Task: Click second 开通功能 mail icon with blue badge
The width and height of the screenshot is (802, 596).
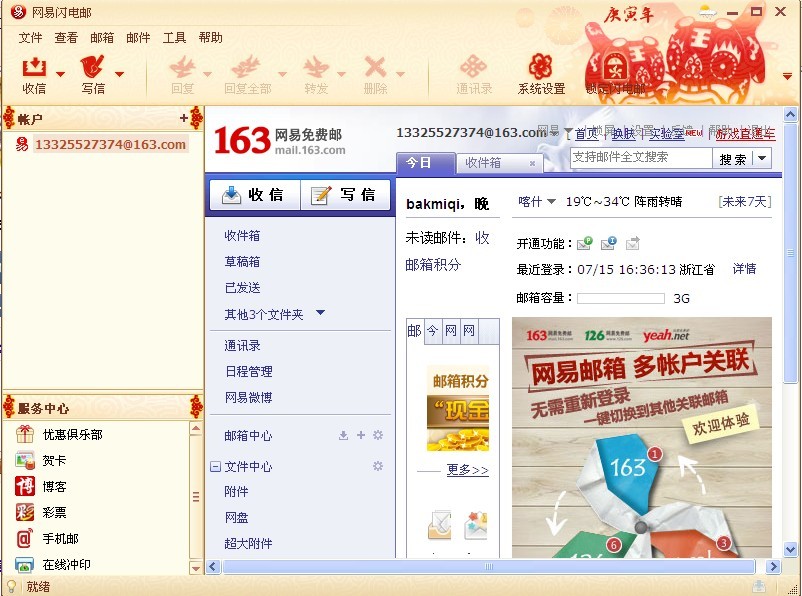Action: (609, 243)
